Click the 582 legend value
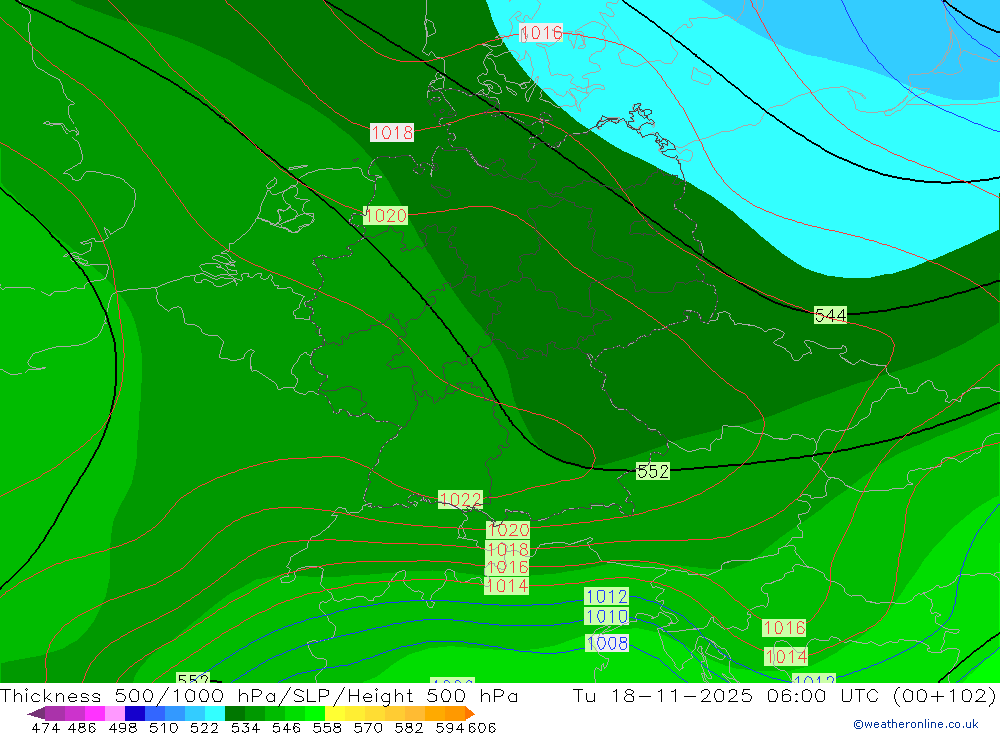 click(409, 728)
